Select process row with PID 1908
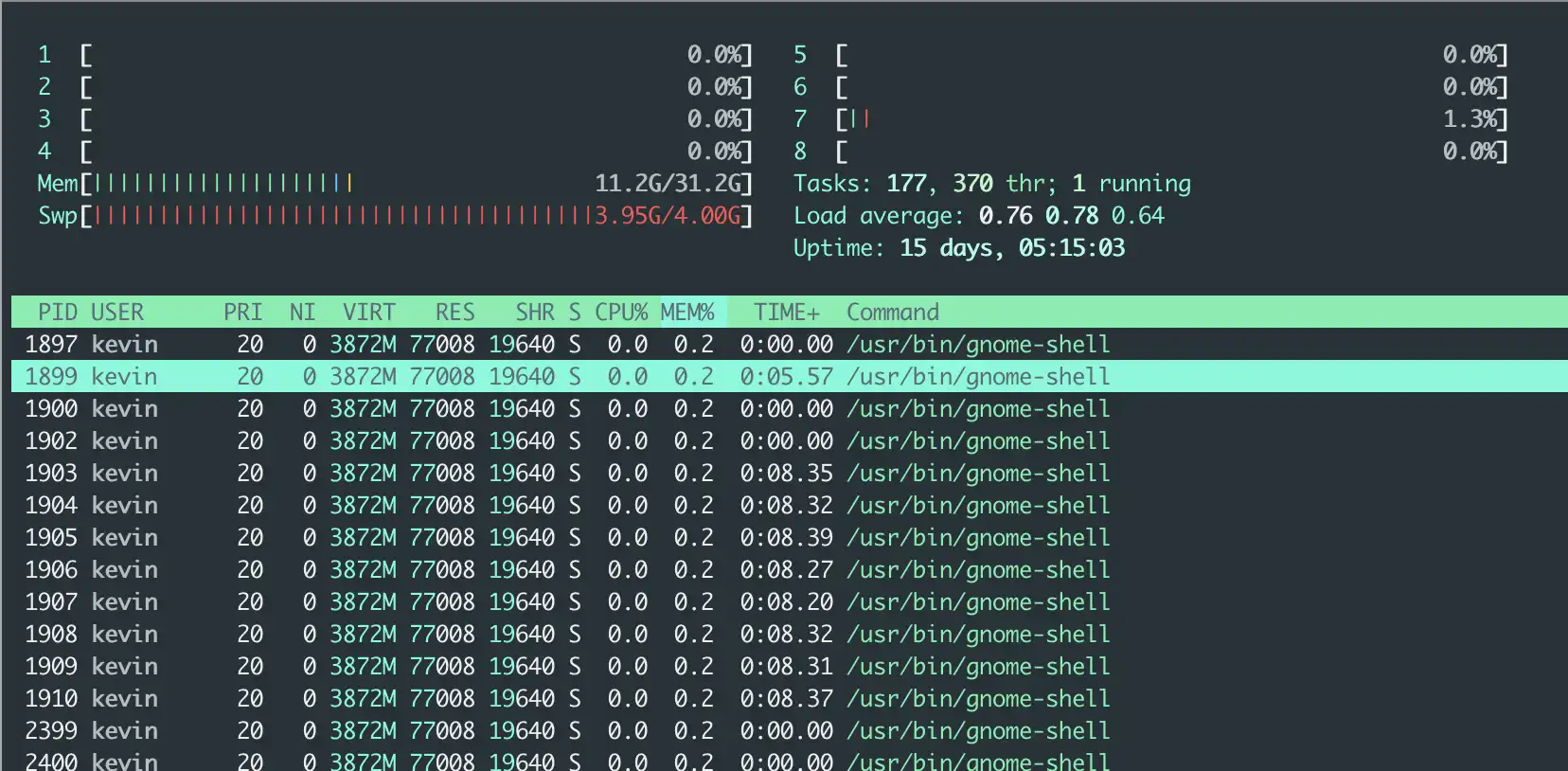1568x771 pixels. [x=790, y=635]
